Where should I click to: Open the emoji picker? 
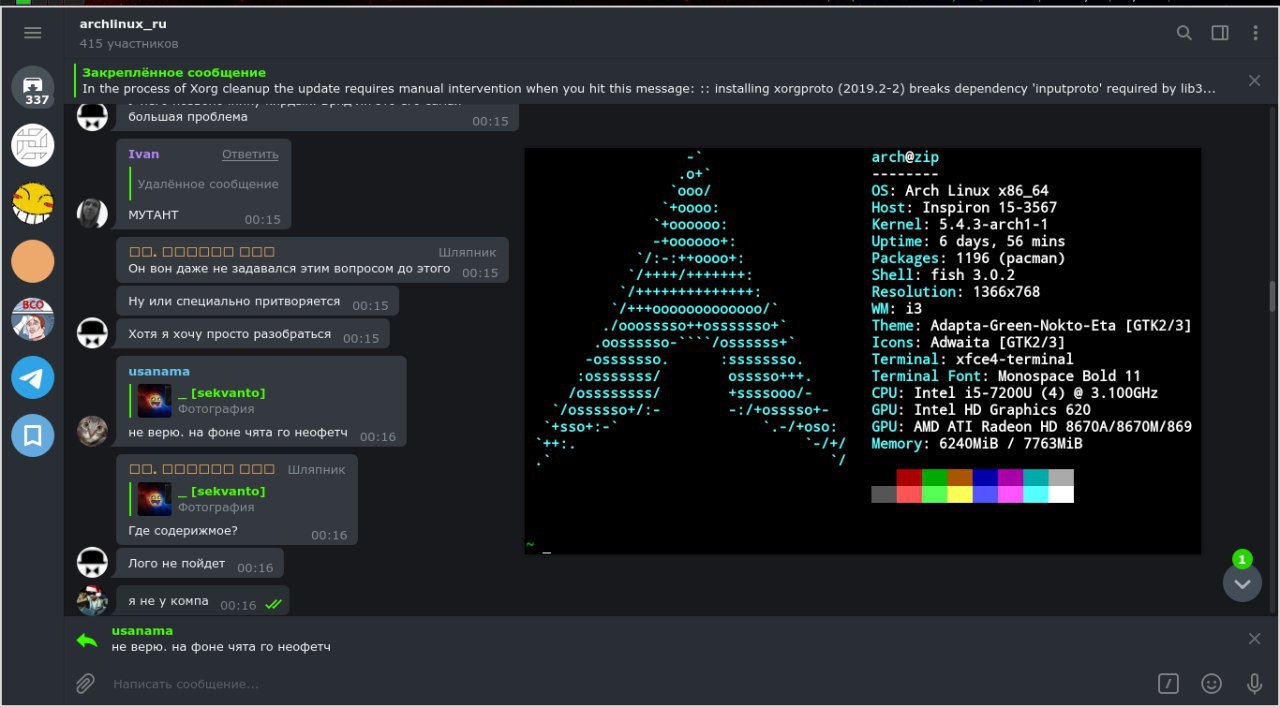(1211, 684)
